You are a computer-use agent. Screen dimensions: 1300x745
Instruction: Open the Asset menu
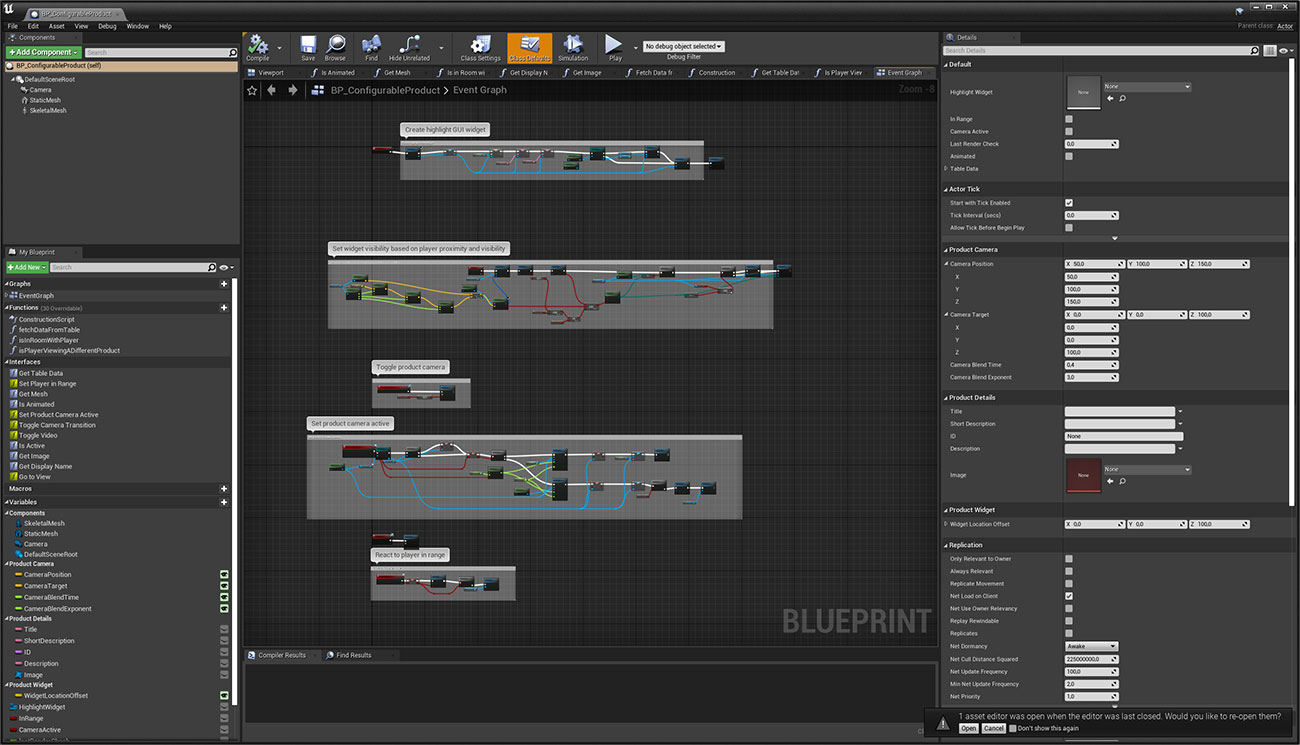[57, 26]
